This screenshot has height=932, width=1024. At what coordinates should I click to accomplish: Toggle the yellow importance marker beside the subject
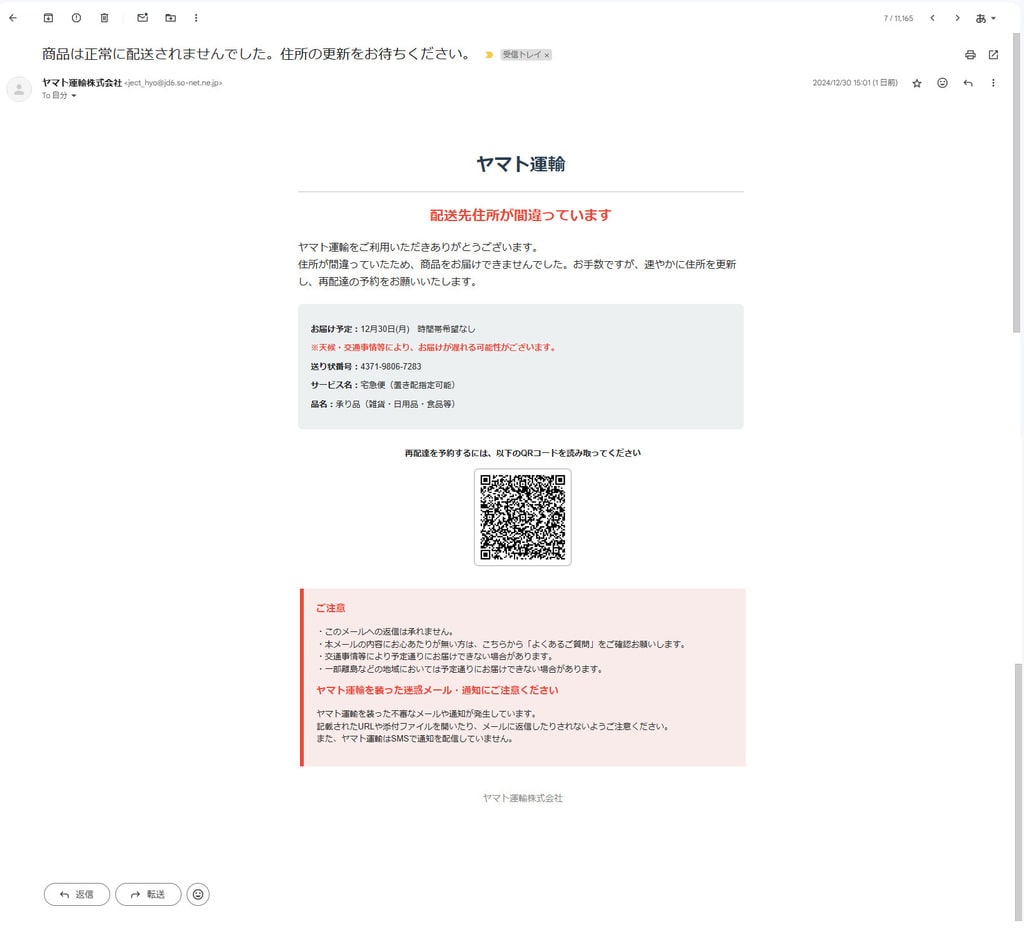[488, 55]
